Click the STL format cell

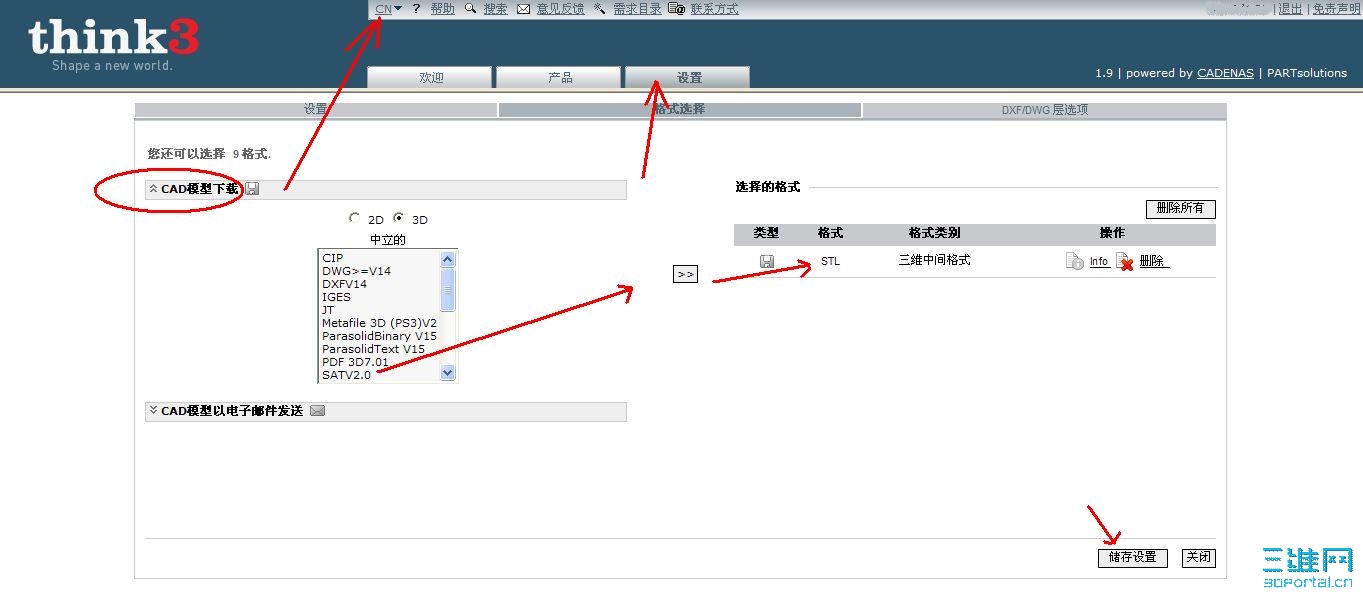pyautogui.click(x=830, y=261)
